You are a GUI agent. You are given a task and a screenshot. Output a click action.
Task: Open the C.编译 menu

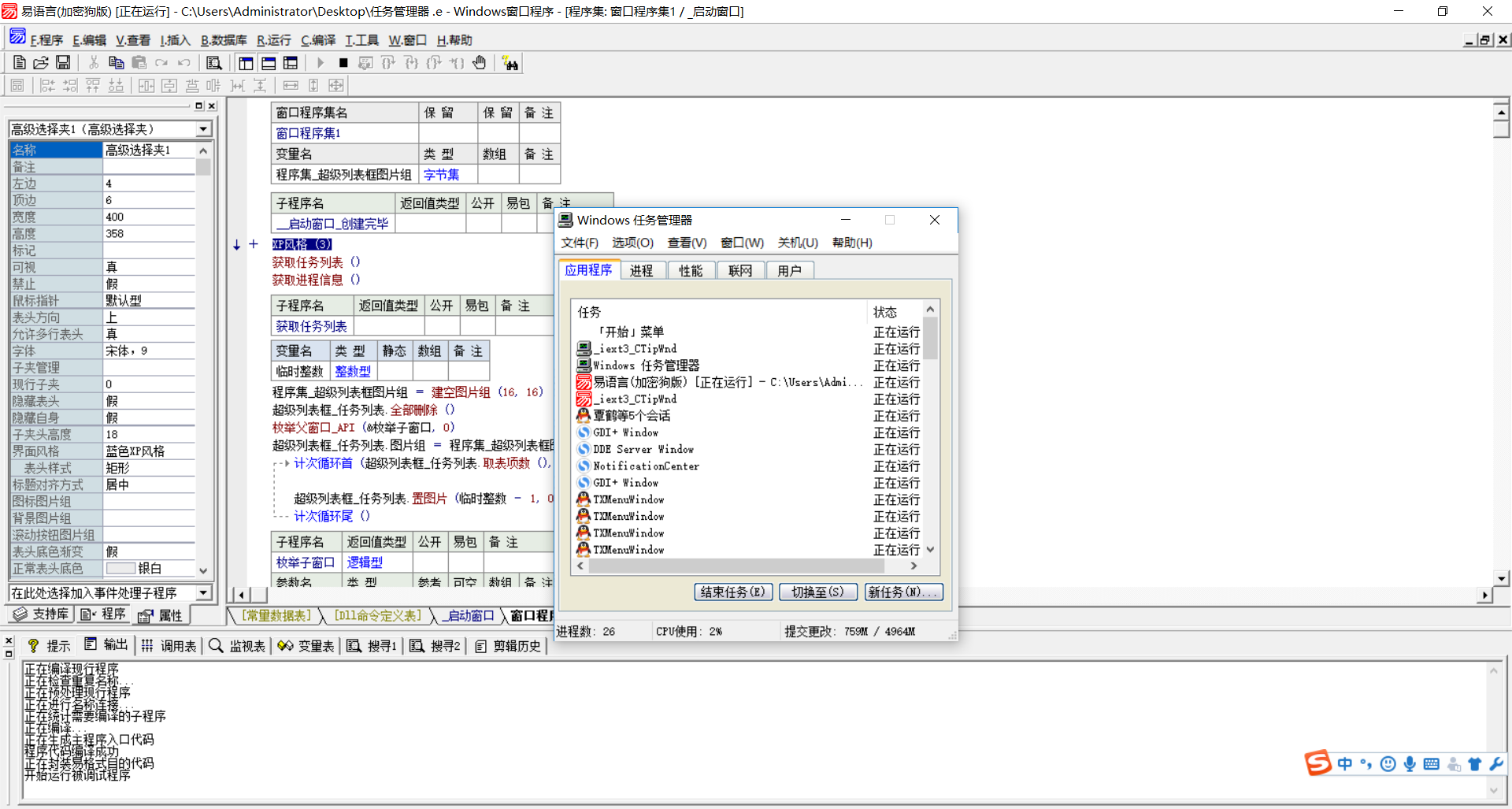point(318,40)
